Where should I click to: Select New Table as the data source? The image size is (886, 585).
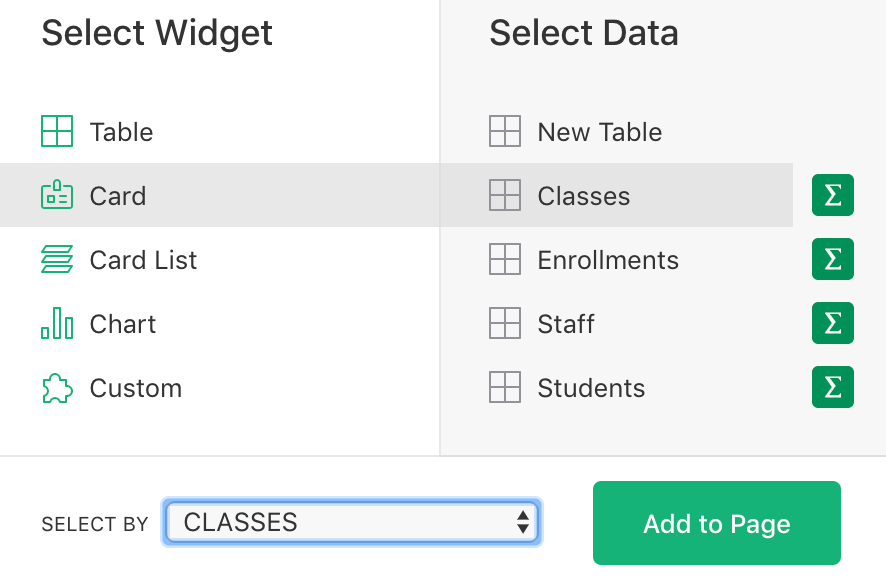click(x=598, y=131)
